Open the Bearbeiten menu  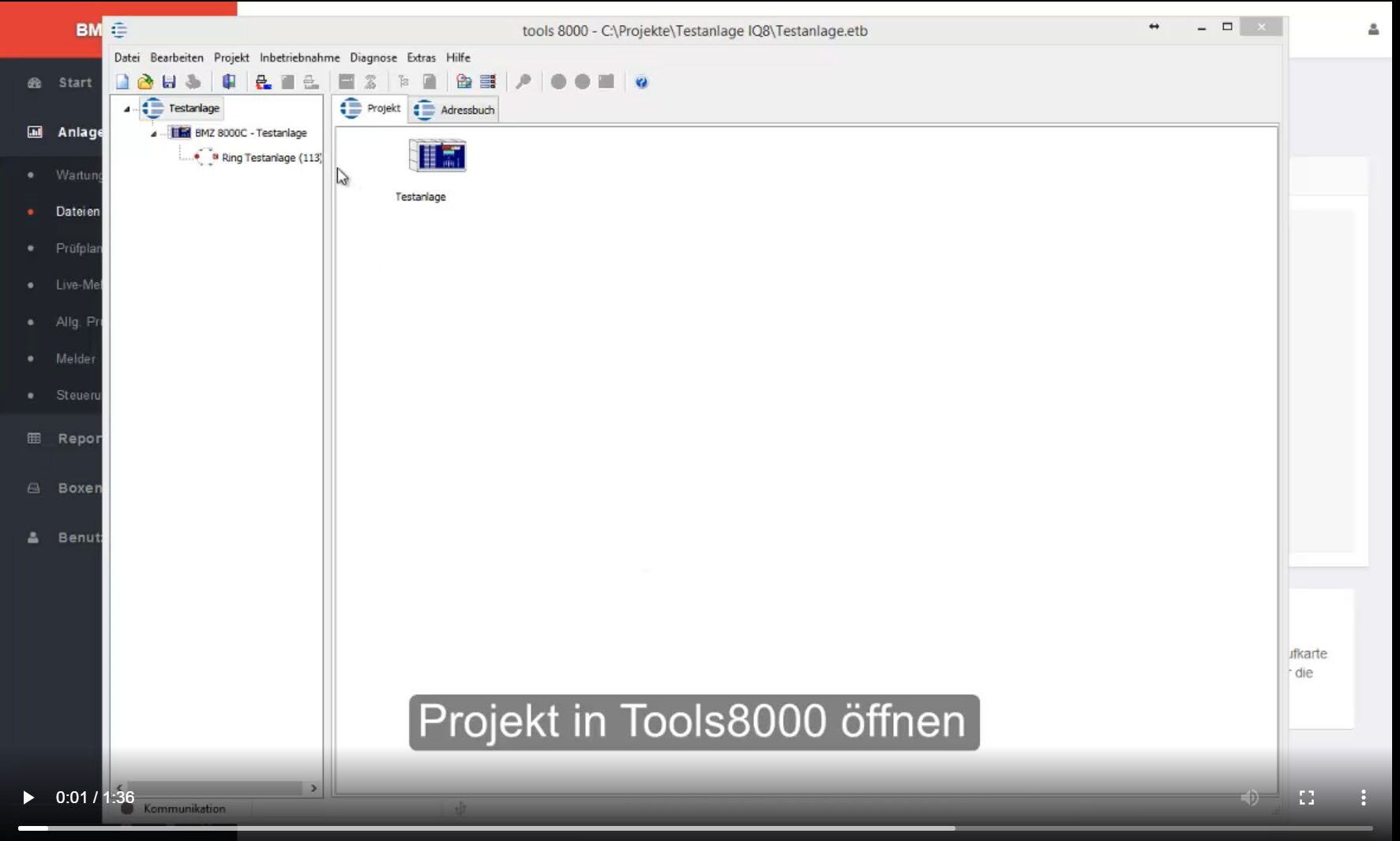[x=177, y=58]
